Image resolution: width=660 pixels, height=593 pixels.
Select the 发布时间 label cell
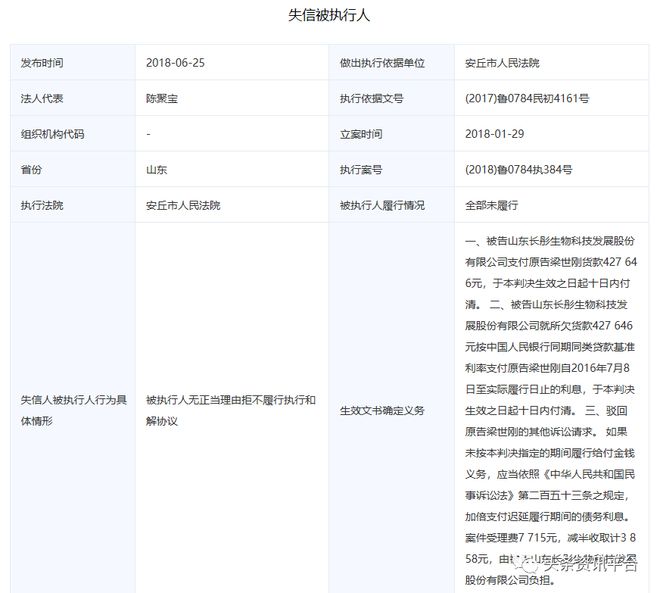(73, 63)
